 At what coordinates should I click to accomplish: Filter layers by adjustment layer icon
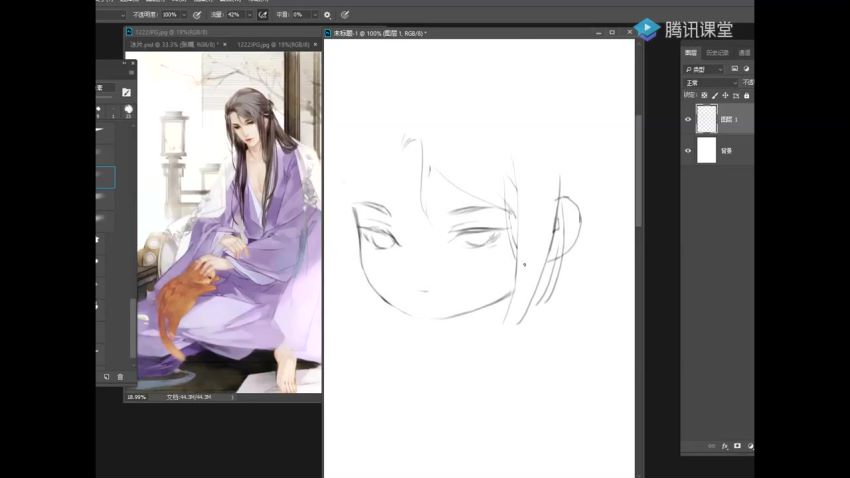click(746, 69)
